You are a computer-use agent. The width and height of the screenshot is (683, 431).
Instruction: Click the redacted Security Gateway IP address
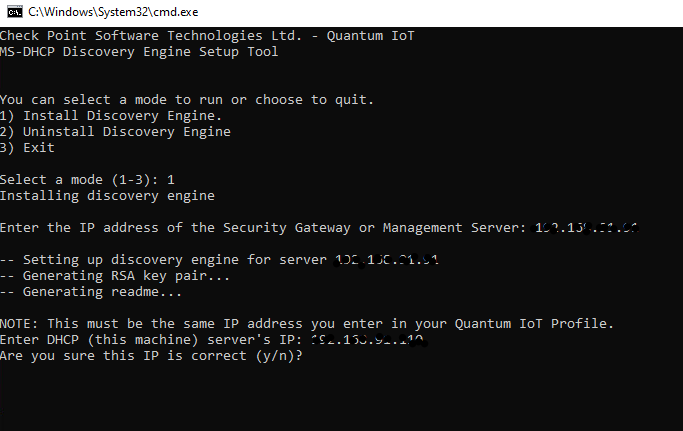point(586,227)
